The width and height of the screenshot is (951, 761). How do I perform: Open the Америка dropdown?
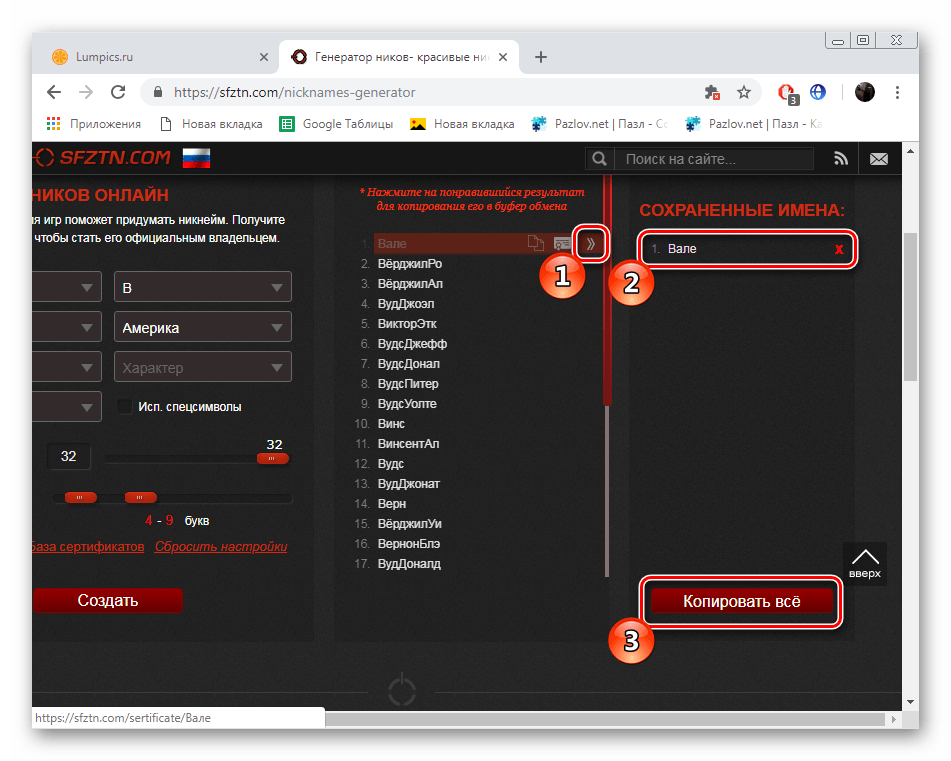[x=203, y=327]
